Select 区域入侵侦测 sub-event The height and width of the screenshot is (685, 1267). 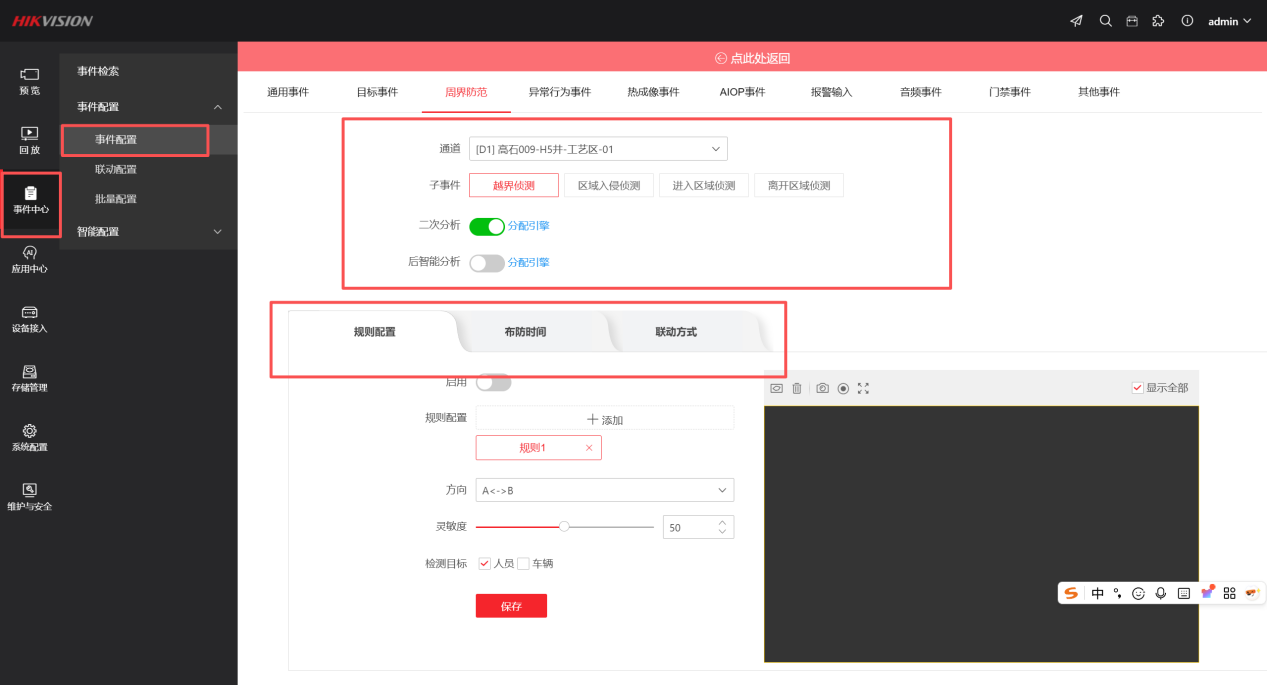tap(609, 185)
